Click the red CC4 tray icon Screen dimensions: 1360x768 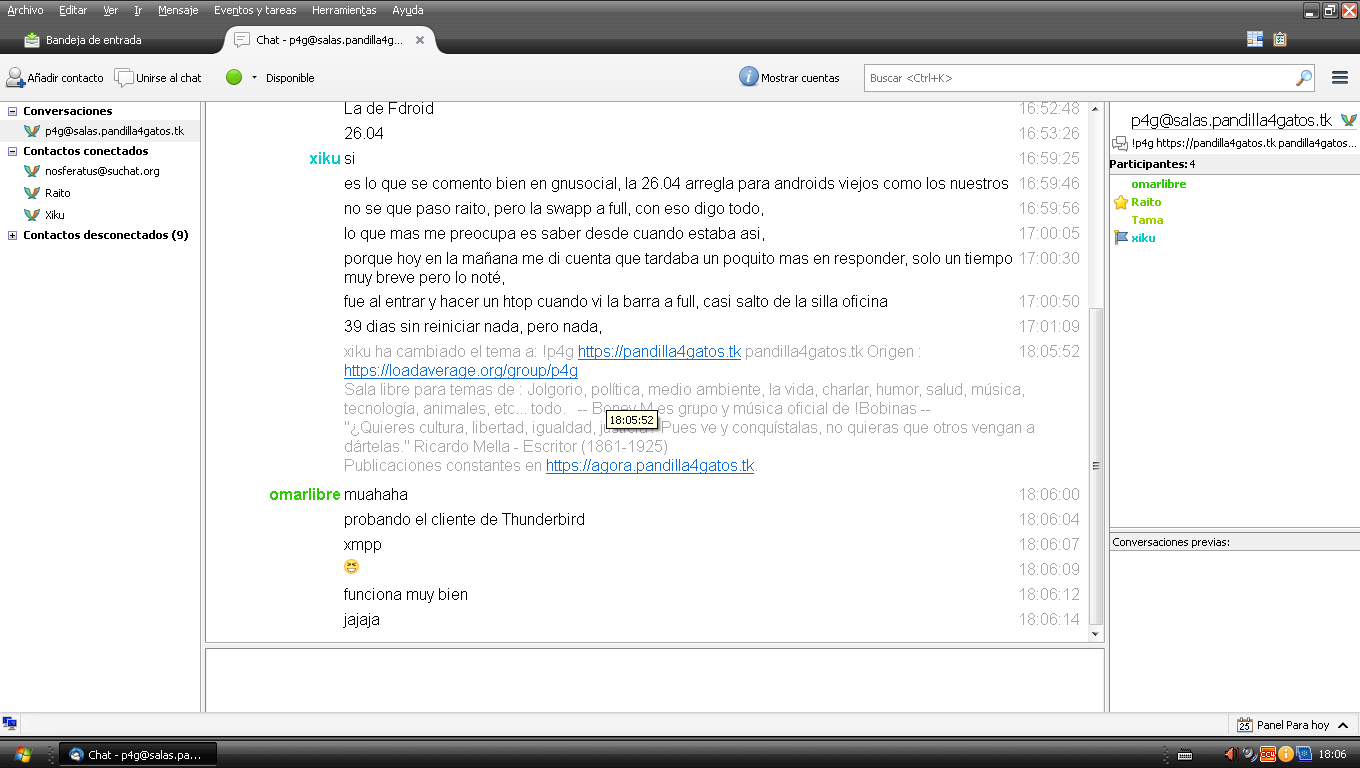tap(1267, 754)
